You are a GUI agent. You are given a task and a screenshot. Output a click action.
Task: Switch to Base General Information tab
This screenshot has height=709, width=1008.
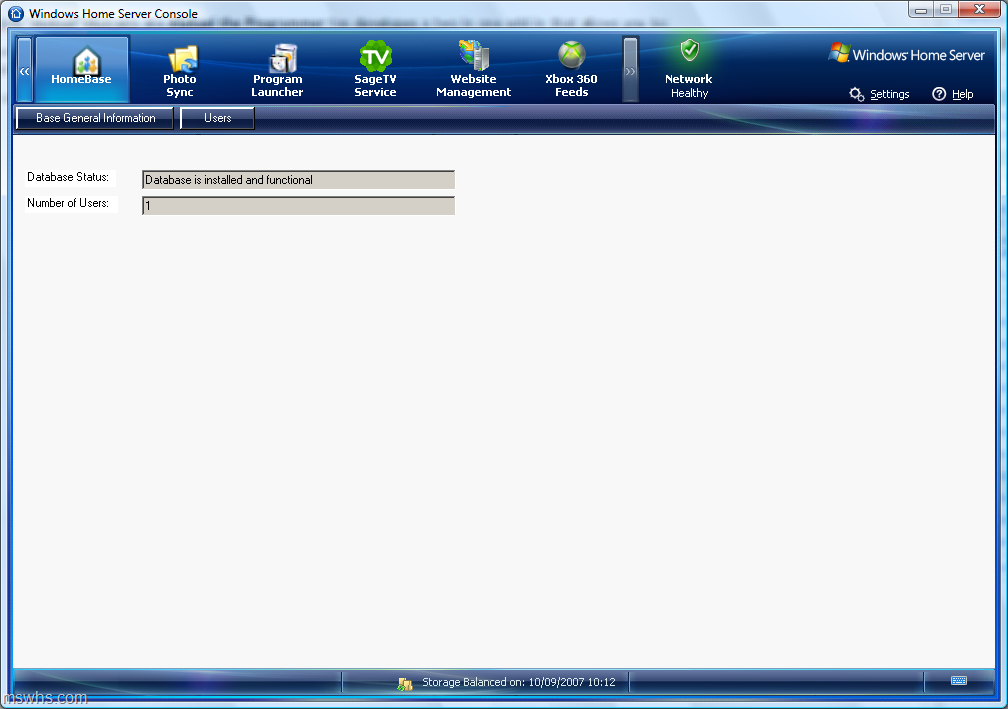point(95,118)
